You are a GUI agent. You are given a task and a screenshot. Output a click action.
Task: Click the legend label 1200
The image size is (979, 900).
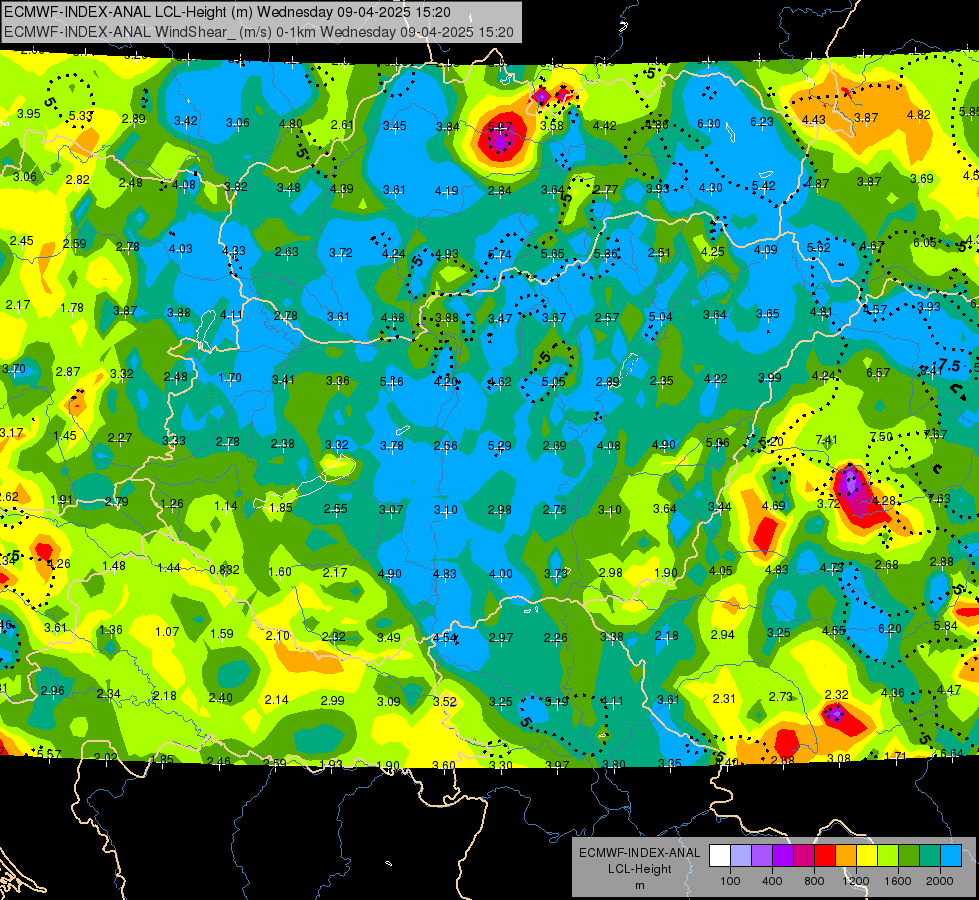[856, 881]
